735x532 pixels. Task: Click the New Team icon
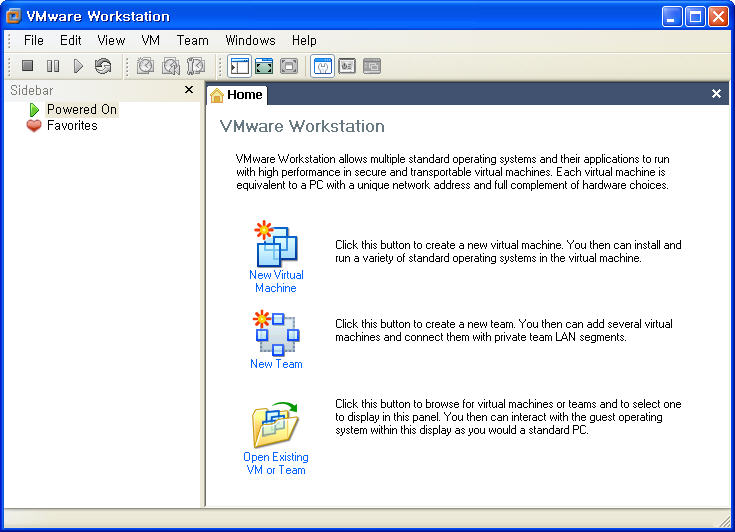pyautogui.click(x=276, y=332)
